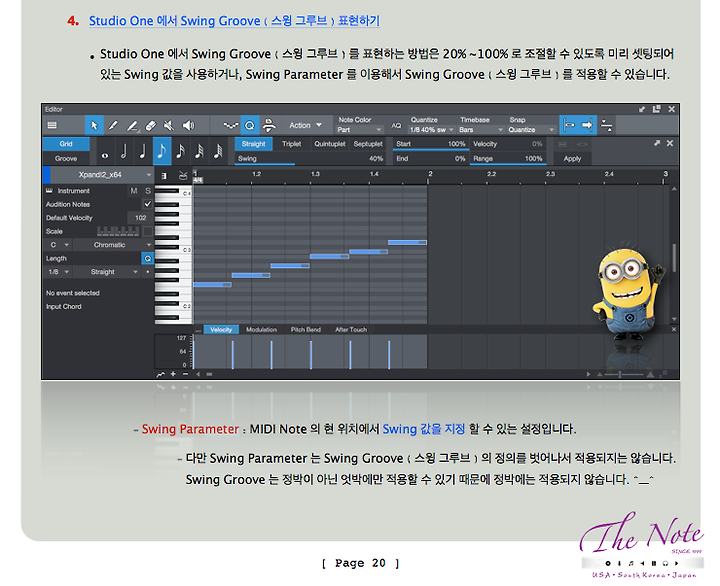Image resolution: width=720 pixels, height=586 pixels.
Task: Open the Xpand!2_x64 instrument dropdown
Action: click(102, 175)
